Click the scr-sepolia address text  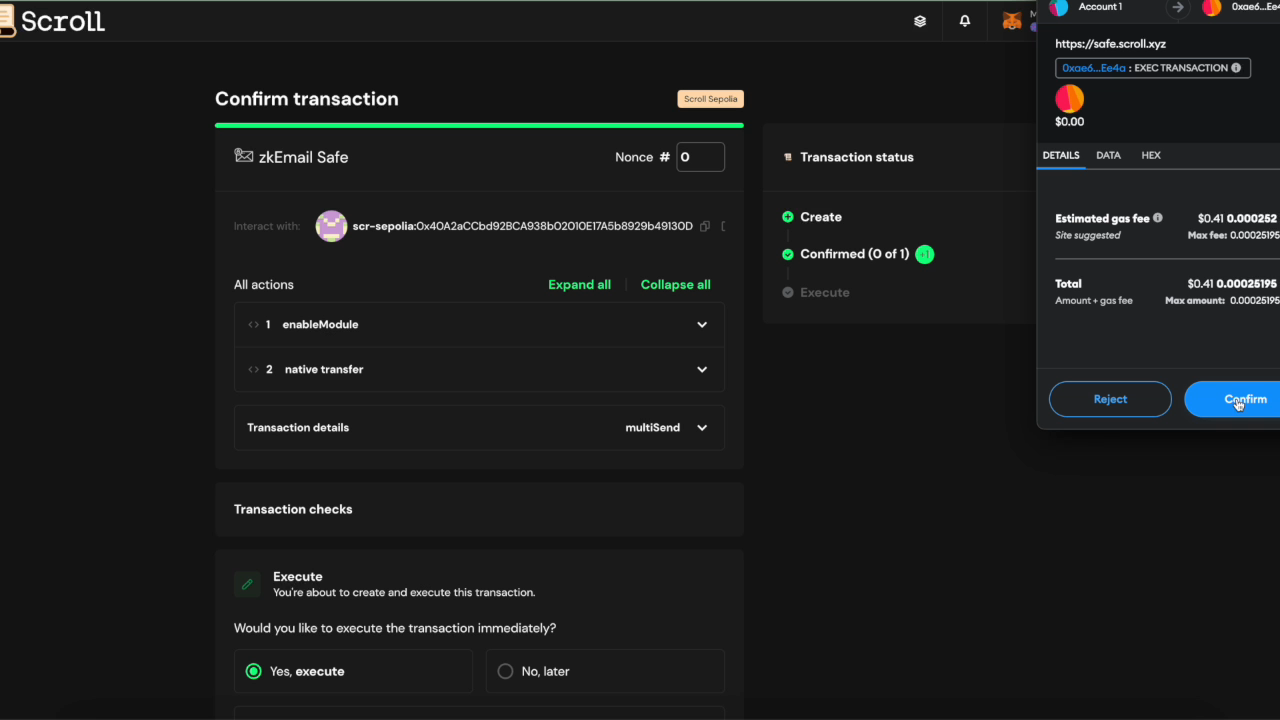point(522,226)
